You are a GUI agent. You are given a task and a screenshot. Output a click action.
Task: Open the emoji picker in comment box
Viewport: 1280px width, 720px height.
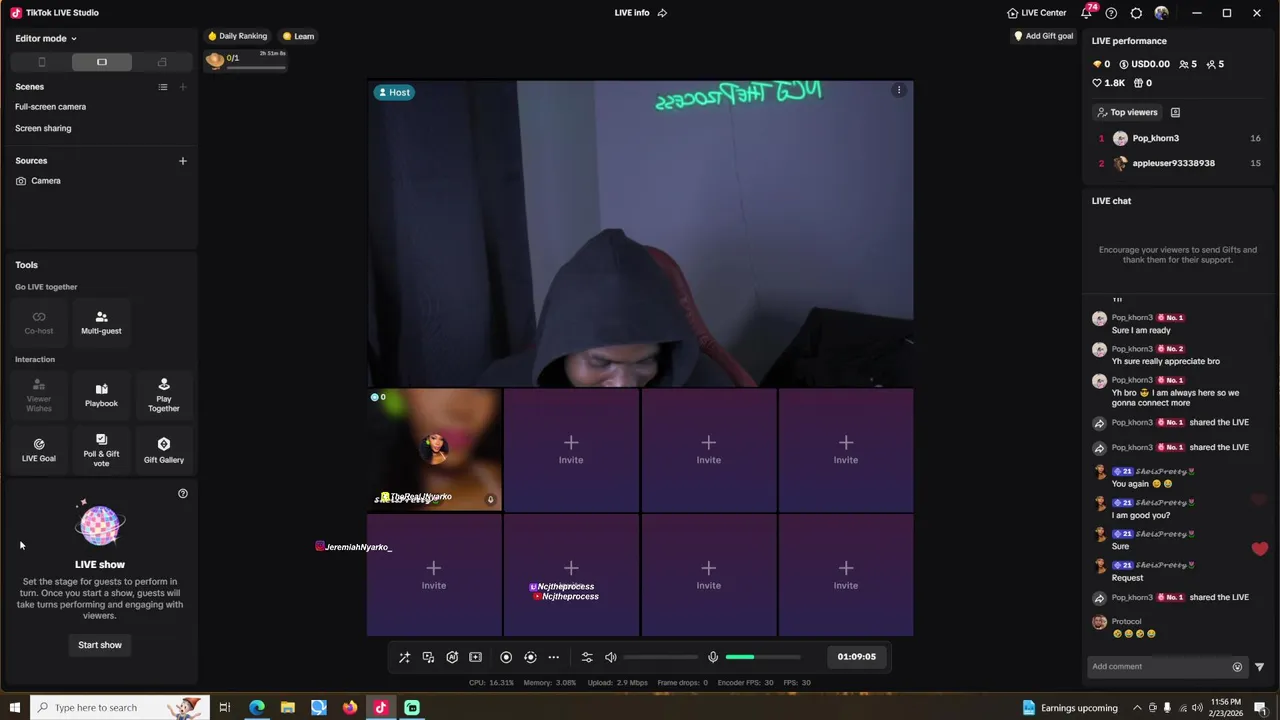point(1237,667)
